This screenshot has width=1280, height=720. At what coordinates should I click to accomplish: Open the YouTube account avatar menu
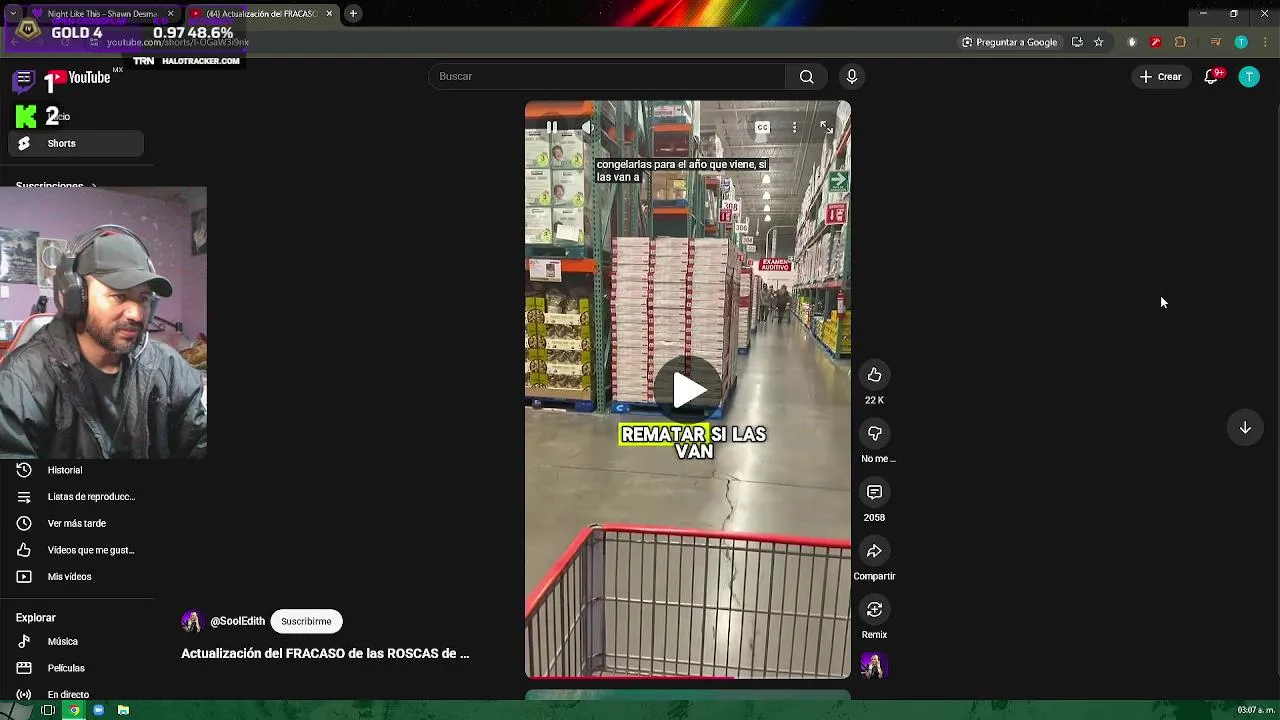coord(1249,77)
